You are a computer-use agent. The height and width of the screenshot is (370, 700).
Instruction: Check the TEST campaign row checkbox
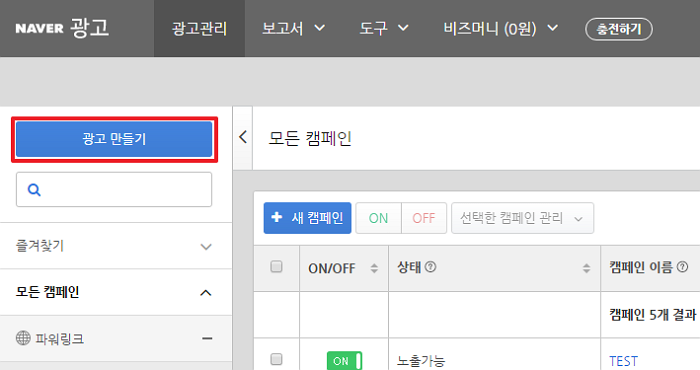point(276,359)
